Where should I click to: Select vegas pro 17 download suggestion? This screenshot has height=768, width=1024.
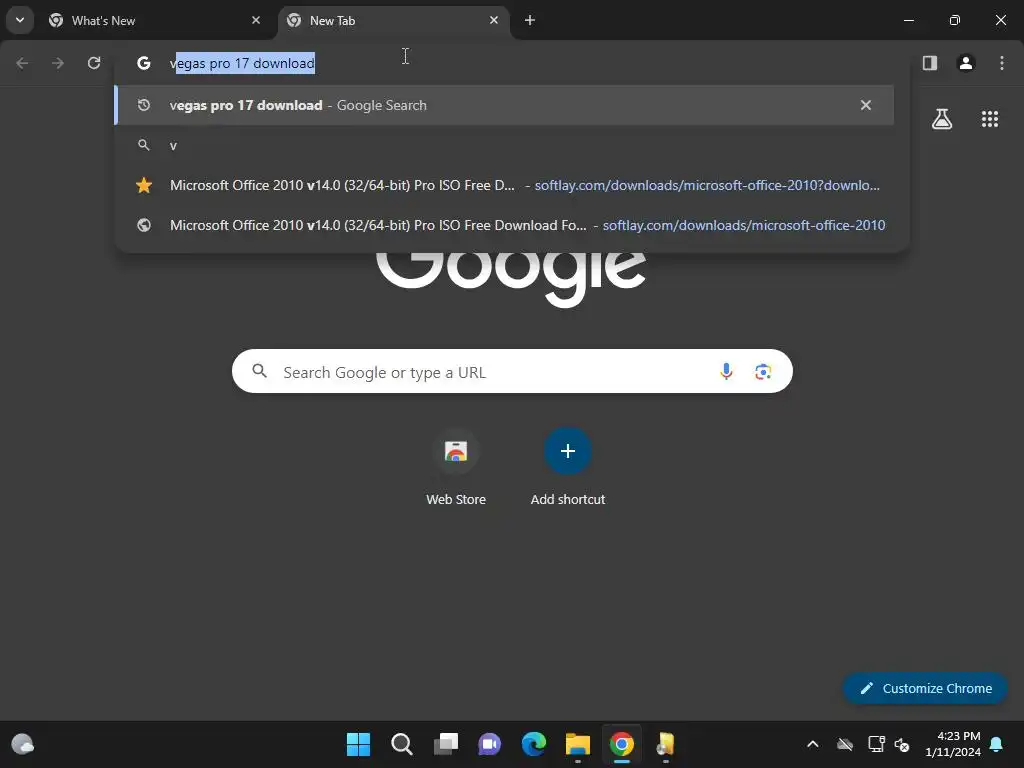pyautogui.click(x=504, y=105)
